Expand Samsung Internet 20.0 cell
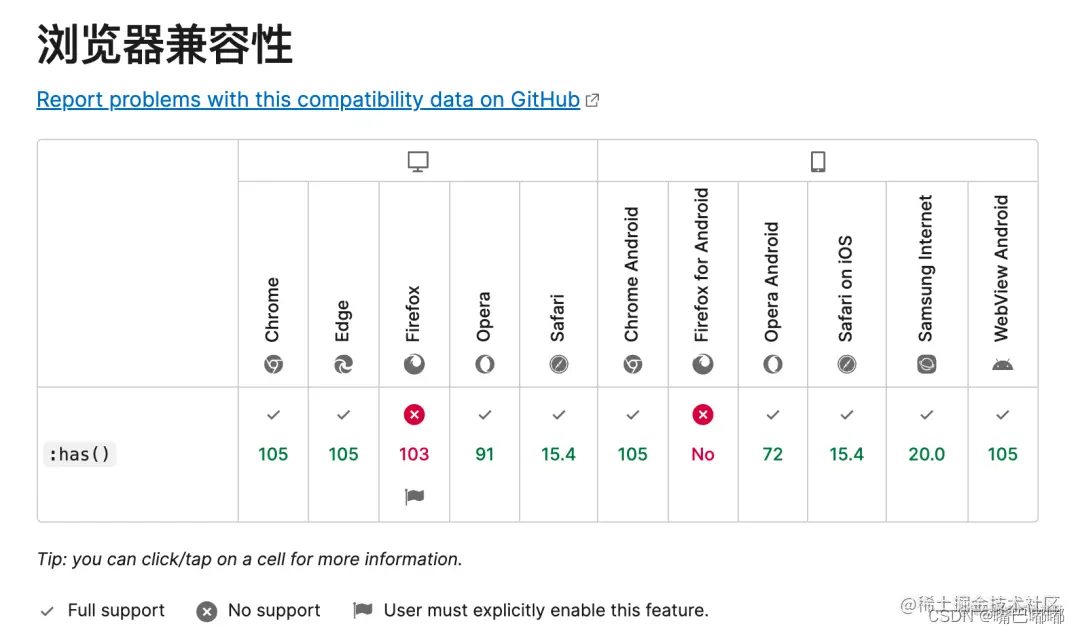This screenshot has height=634, width=1080. click(x=926, y=454)
